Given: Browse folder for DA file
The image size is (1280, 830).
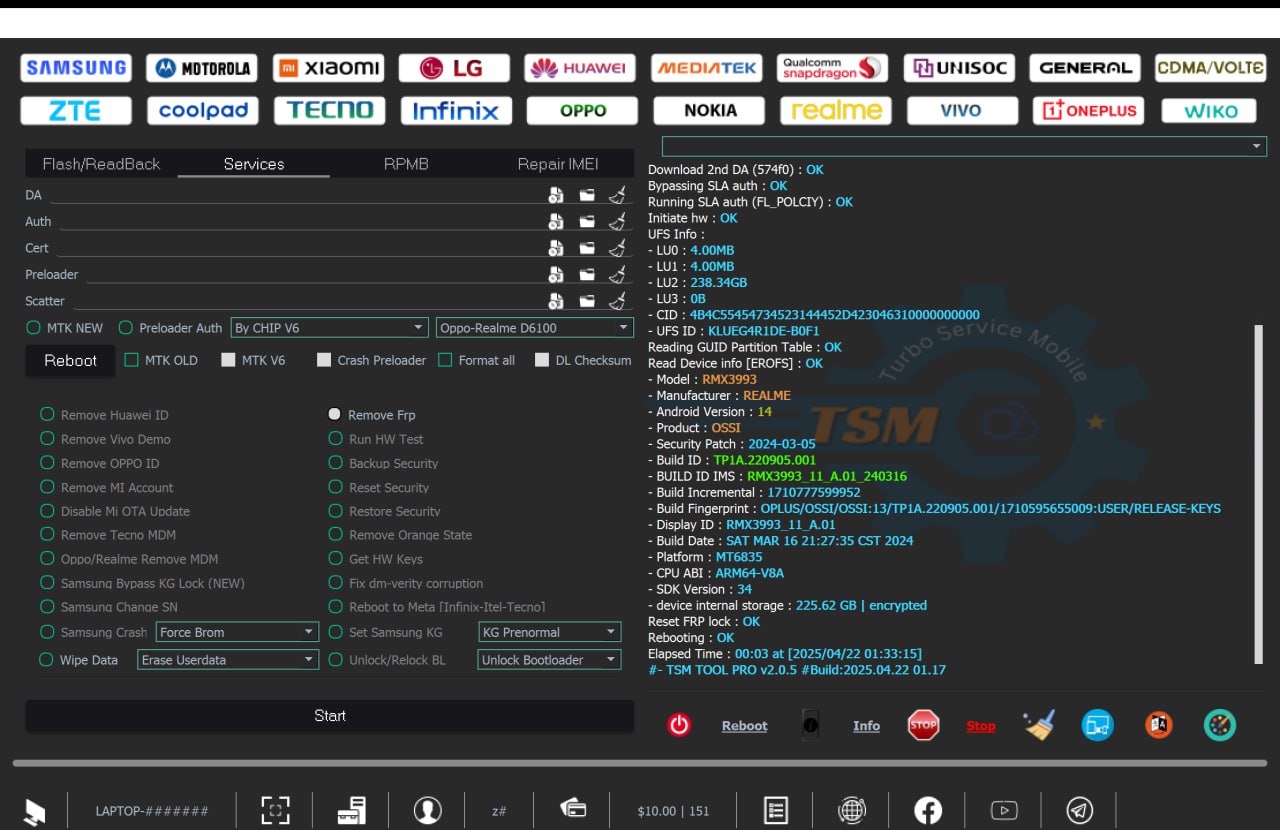Looking at the screenshot, I should point(587,195).
